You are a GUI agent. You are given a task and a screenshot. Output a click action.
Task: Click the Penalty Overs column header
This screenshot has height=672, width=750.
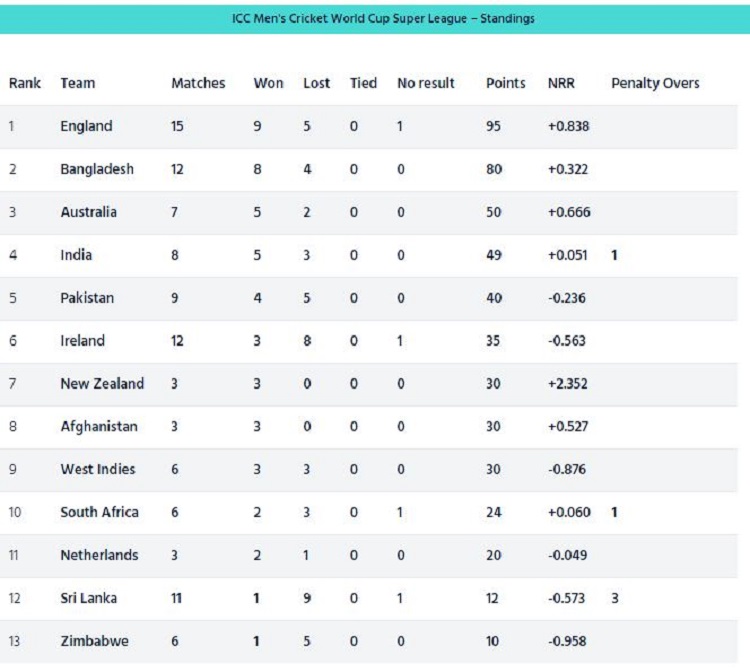[x=655, y=83]
